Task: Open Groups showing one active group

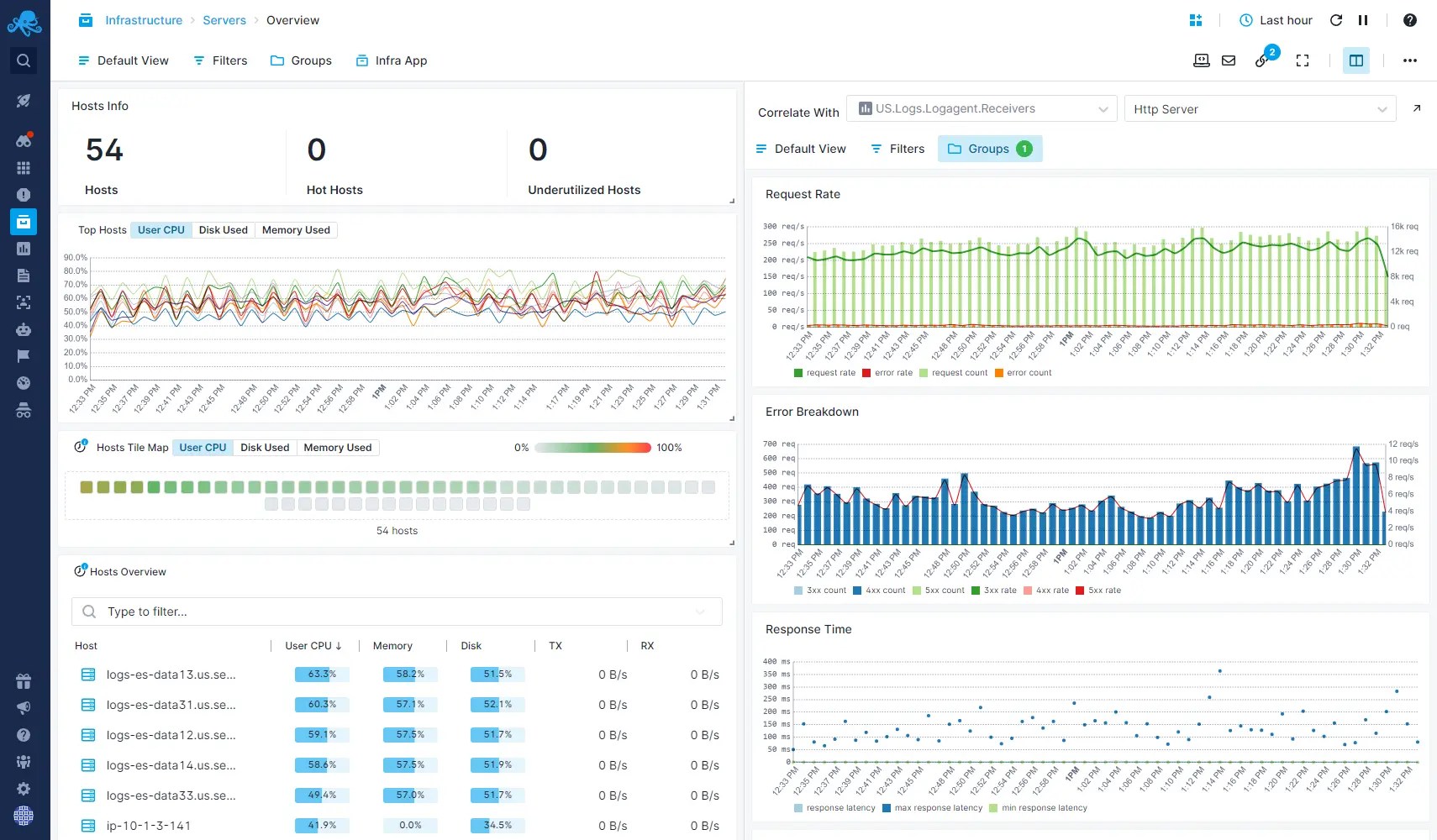Action: point(990,149)
